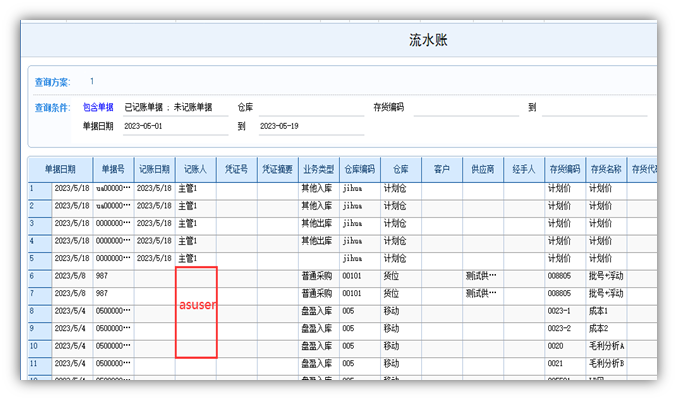The width and height of the screenshot is (677, 400).
Task: Click the 存货编码 end input field
Action: point(595,108)
